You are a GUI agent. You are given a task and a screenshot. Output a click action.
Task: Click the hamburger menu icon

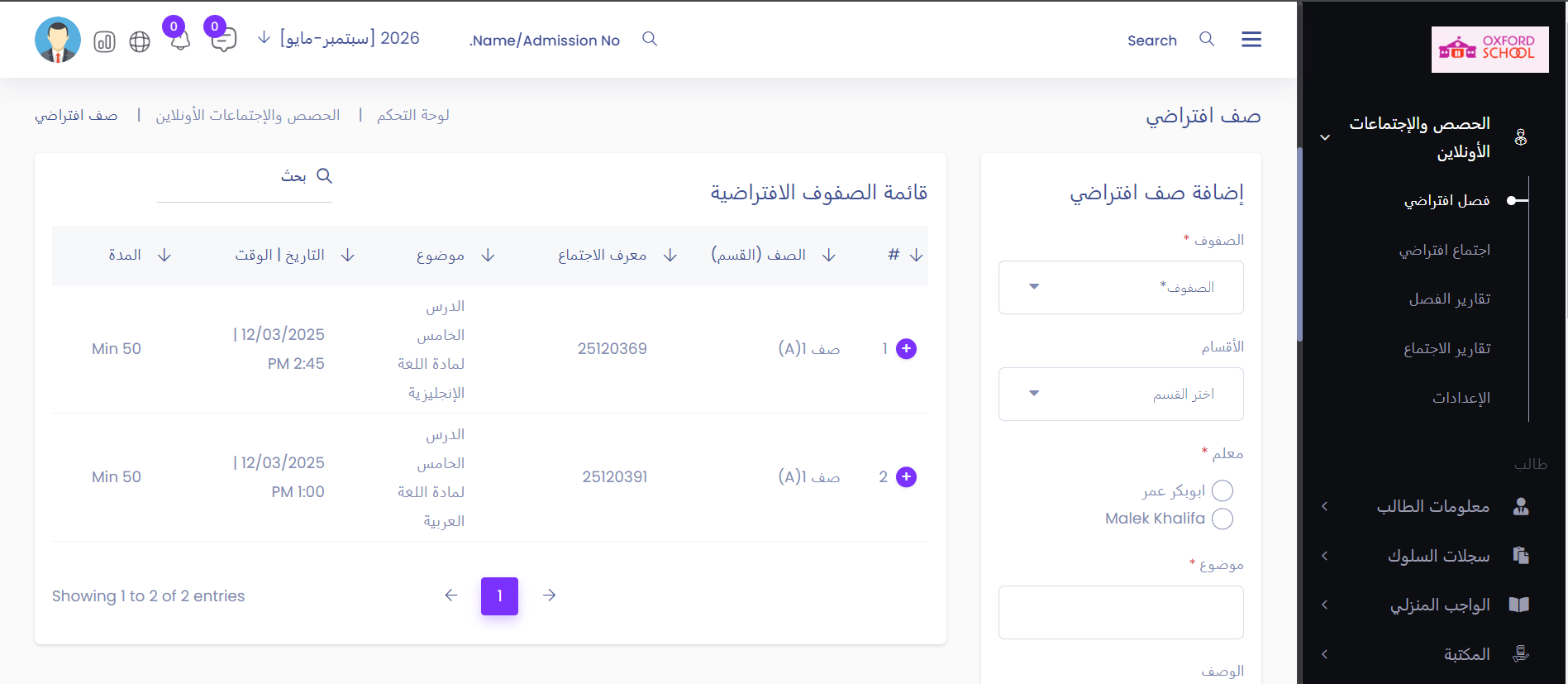(x=1251, y=40)
